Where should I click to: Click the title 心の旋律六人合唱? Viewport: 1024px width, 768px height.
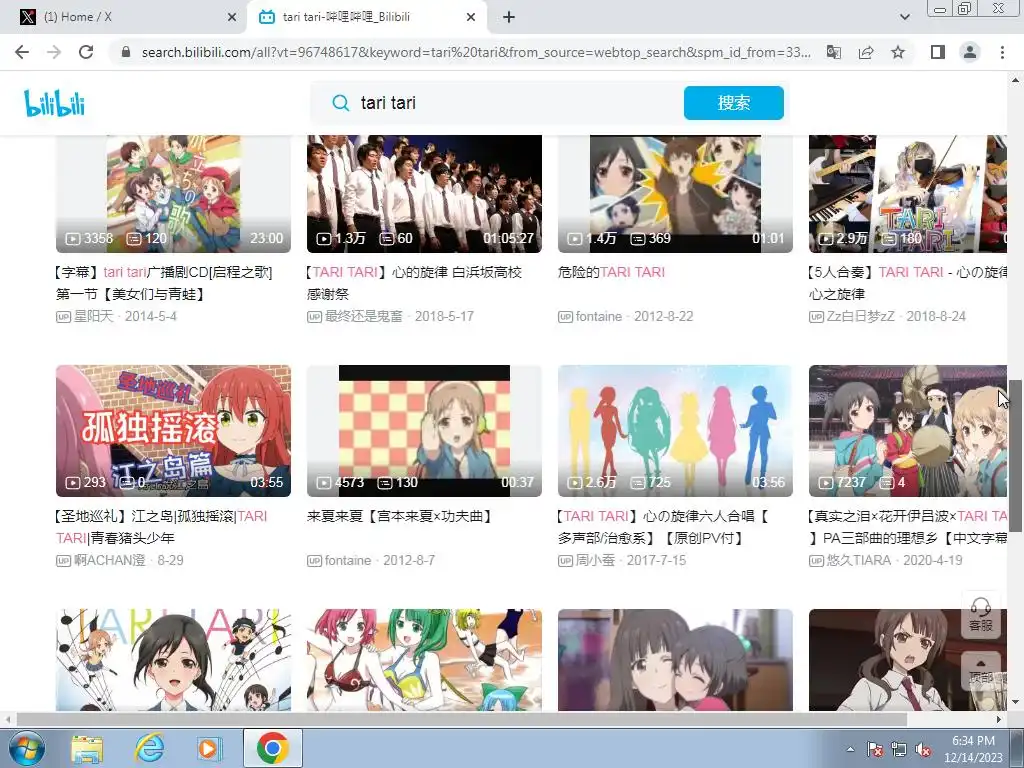click(x=664, y=527)
